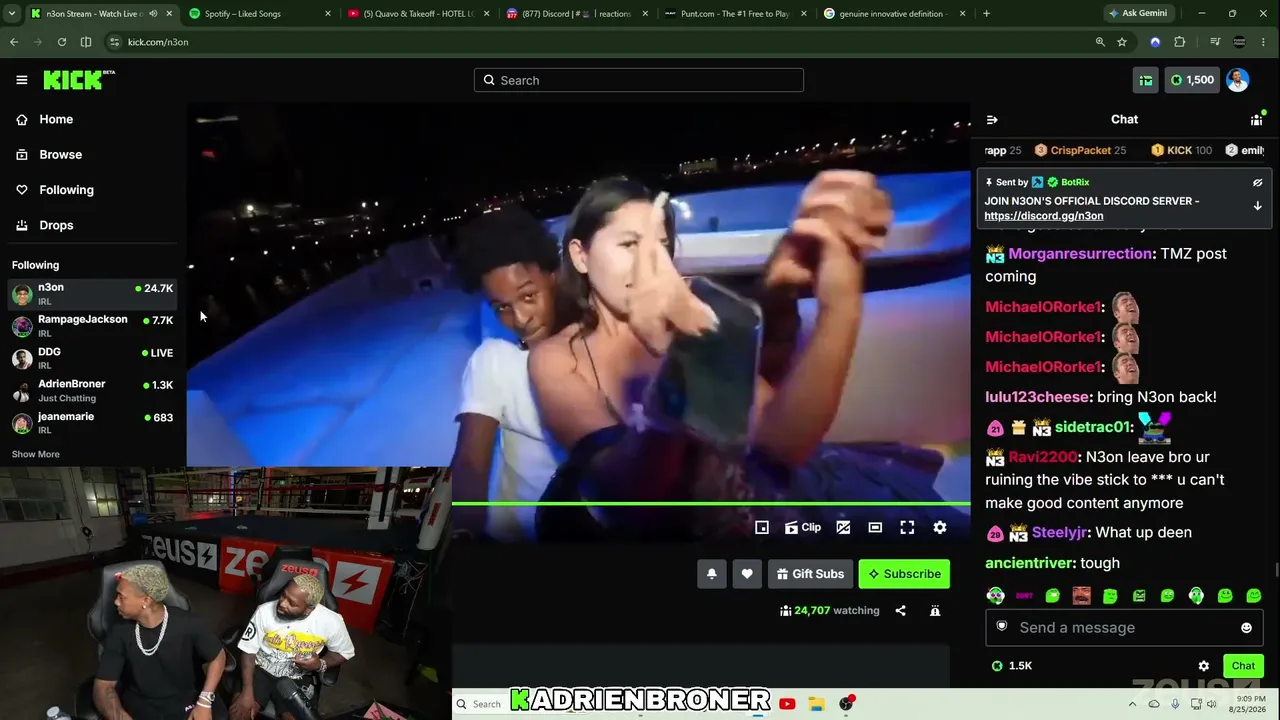Toggle theater mode
The width and height of the screenshot is (1280, 720).
(x=875, y=528)
